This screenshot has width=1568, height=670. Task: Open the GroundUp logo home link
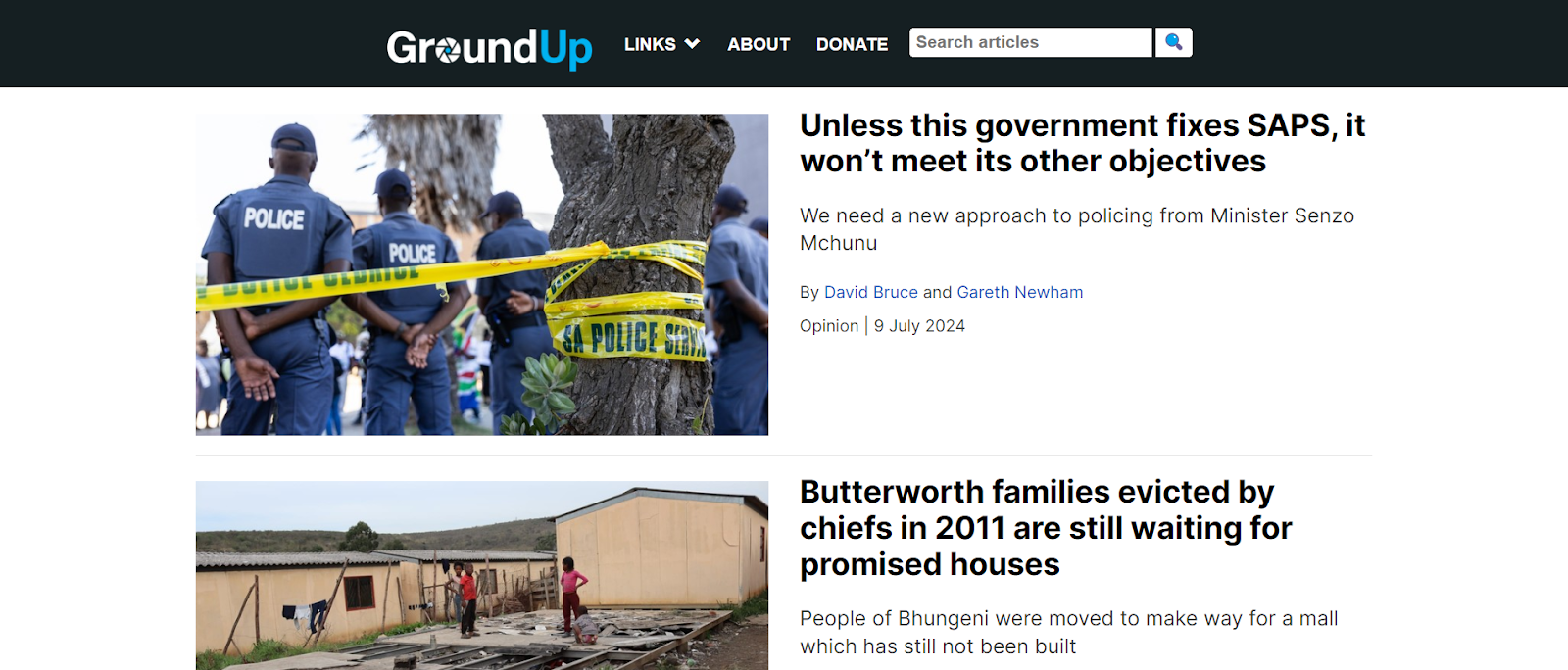point(489,48)
